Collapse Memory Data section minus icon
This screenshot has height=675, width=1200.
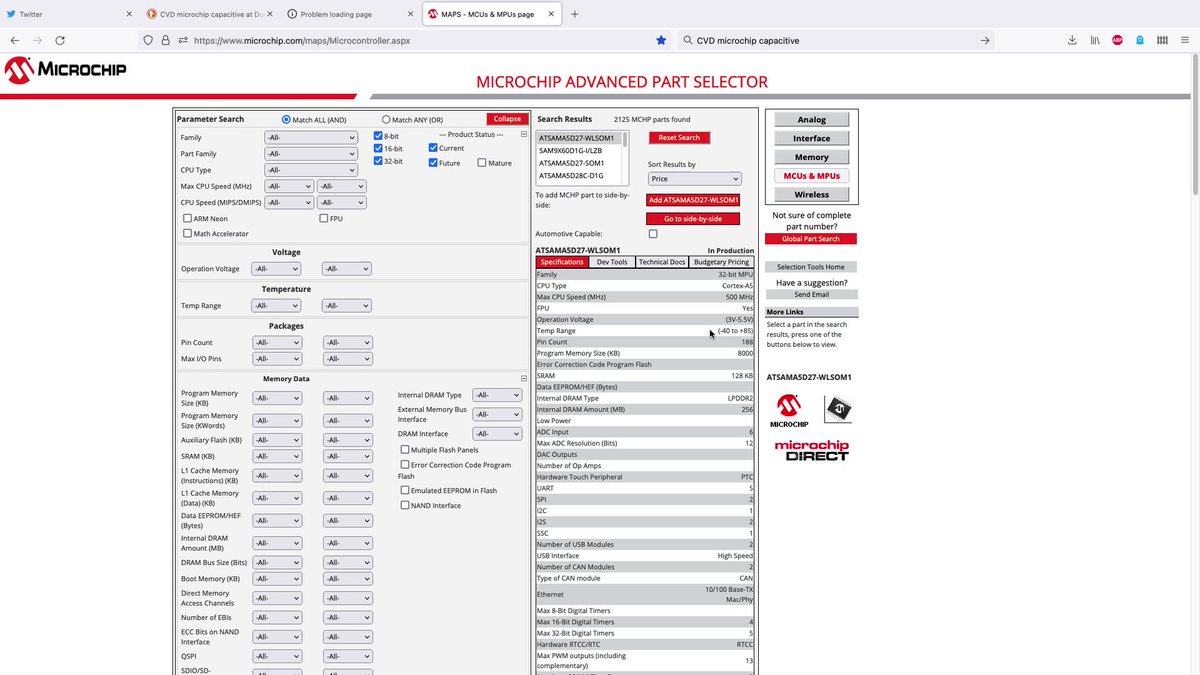point(524,379)
